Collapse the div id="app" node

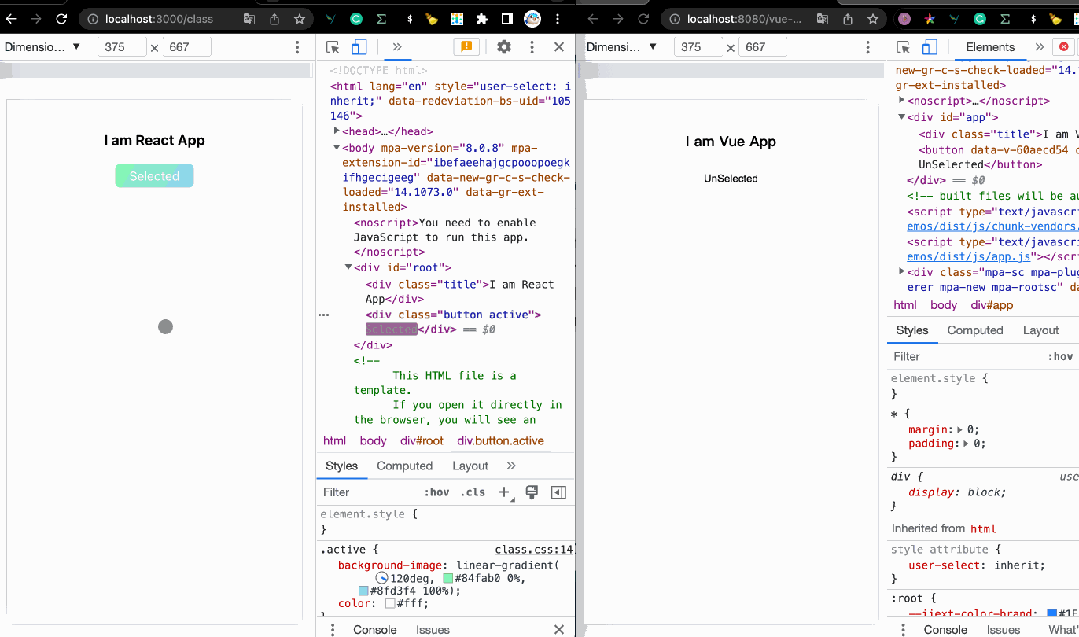(901, 117)
